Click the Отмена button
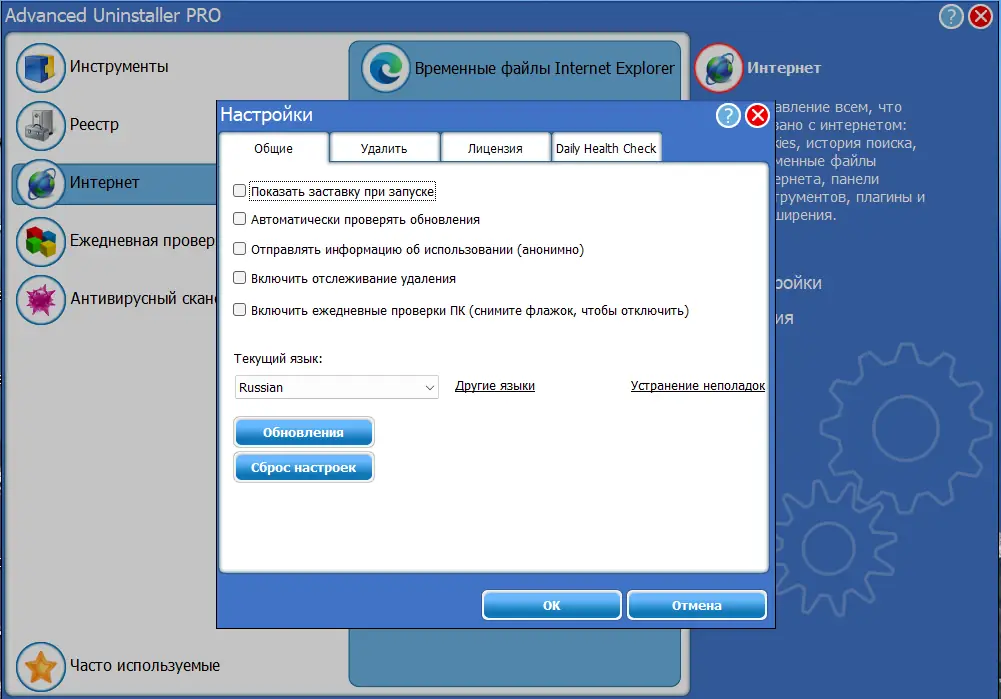 click(696, 605)
